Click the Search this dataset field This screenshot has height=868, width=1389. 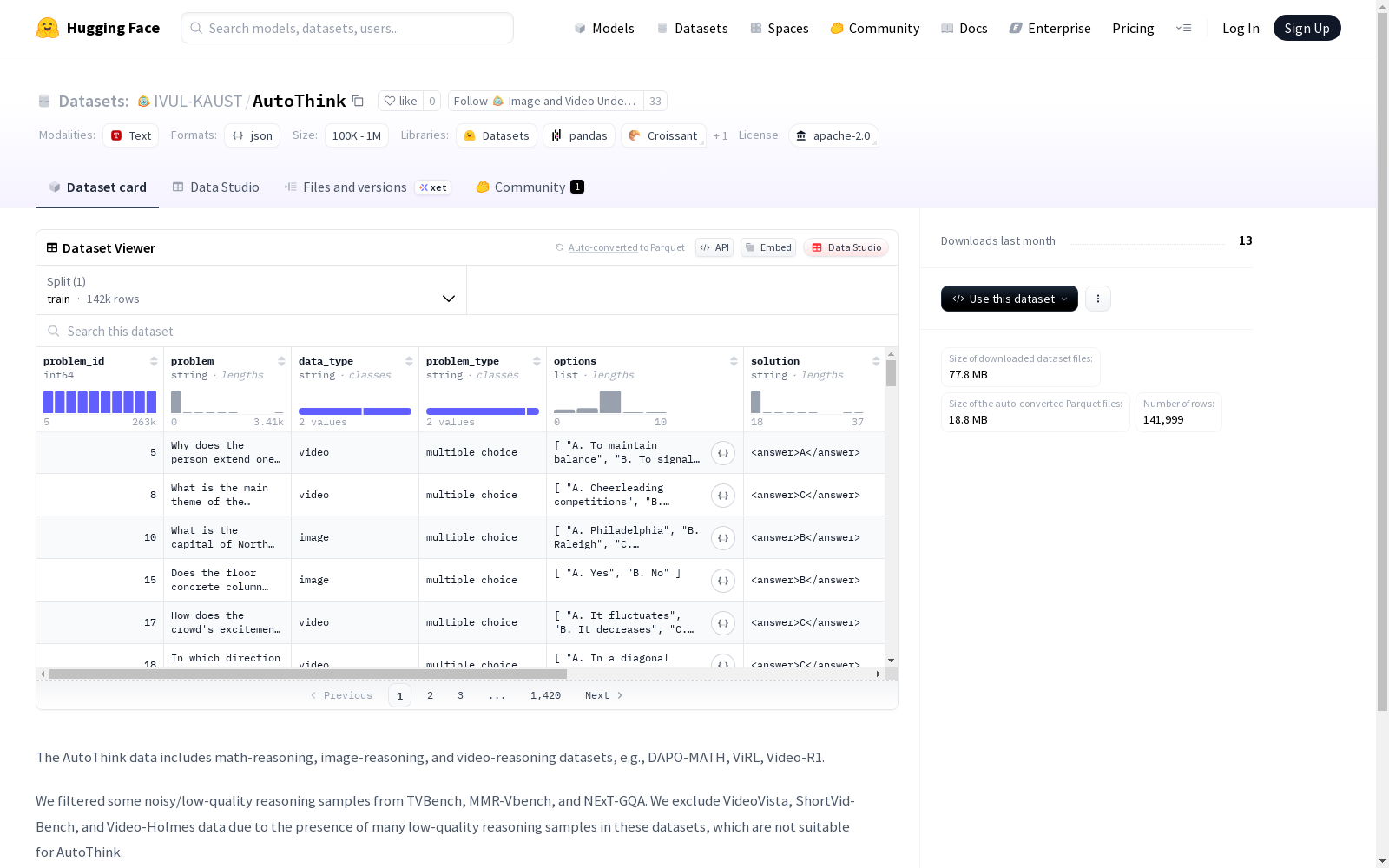pos(467,332)
